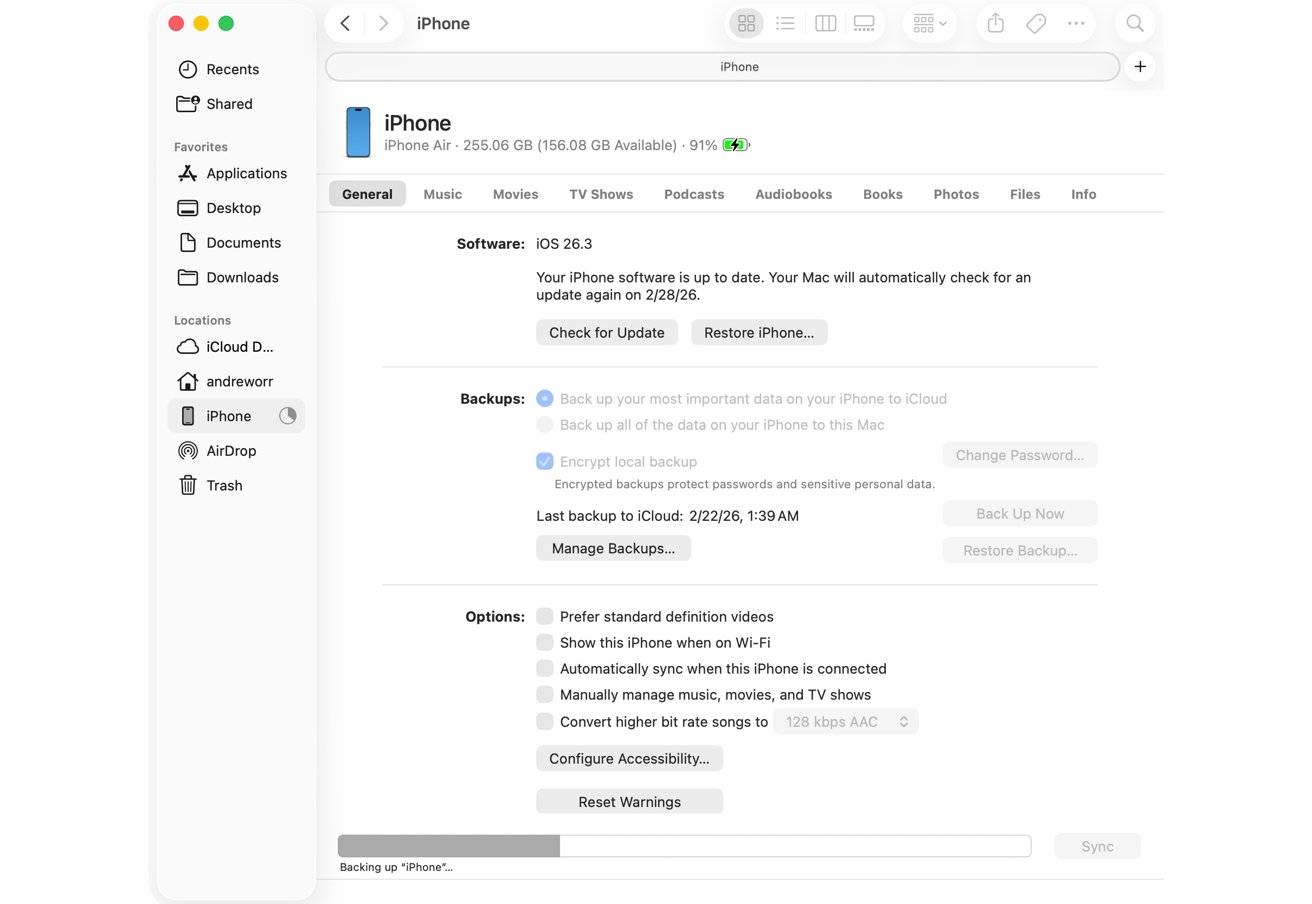Open the 128 kbps AAC bitrate dropdown
The image size is (1312, 904).
tap(846, 722)
